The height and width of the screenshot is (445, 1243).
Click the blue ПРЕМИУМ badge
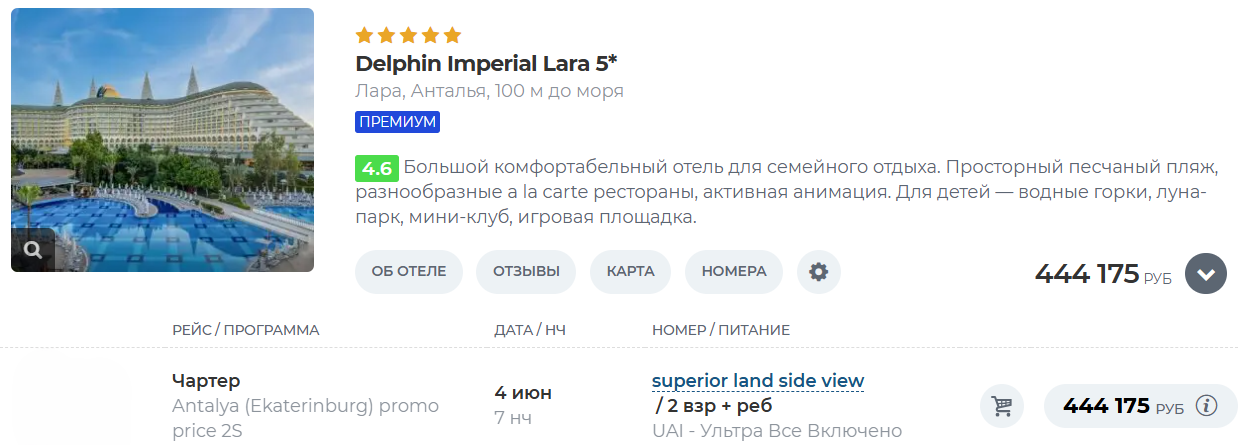click(397, 122)
